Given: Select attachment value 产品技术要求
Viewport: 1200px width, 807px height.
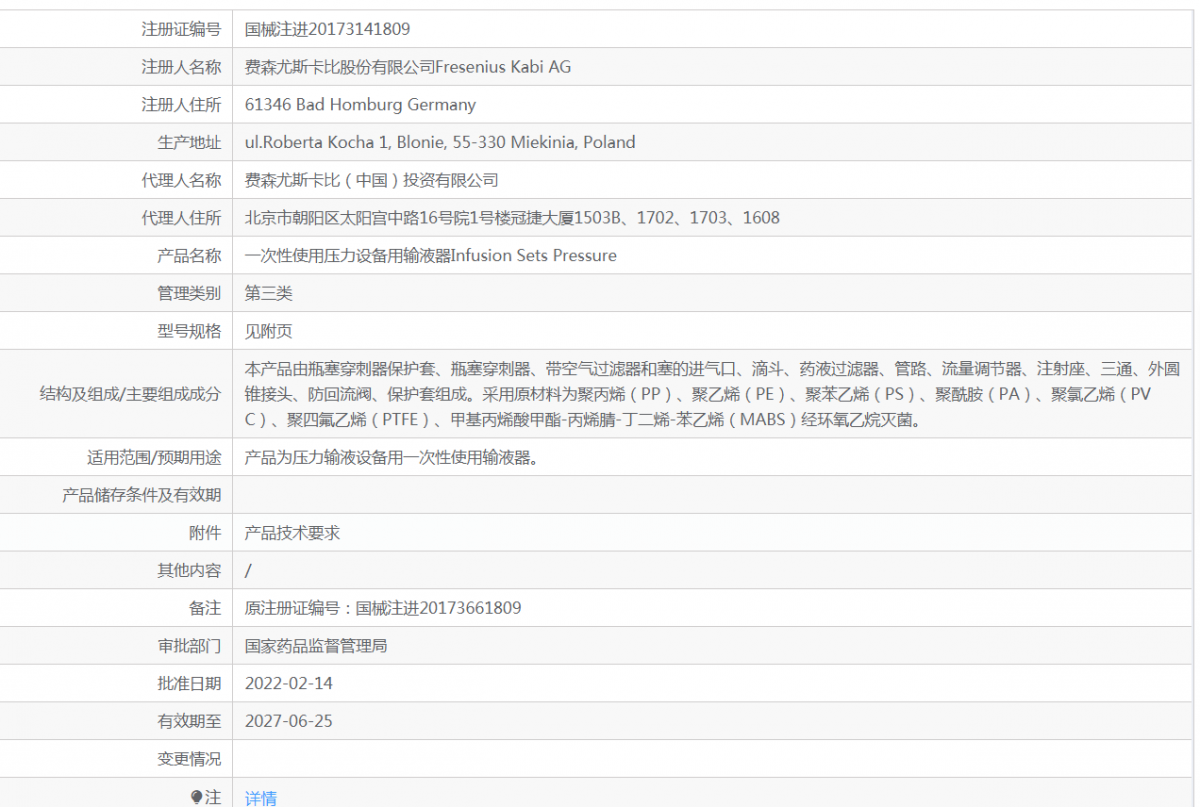Looking at the screenshot, I should 293,533.
